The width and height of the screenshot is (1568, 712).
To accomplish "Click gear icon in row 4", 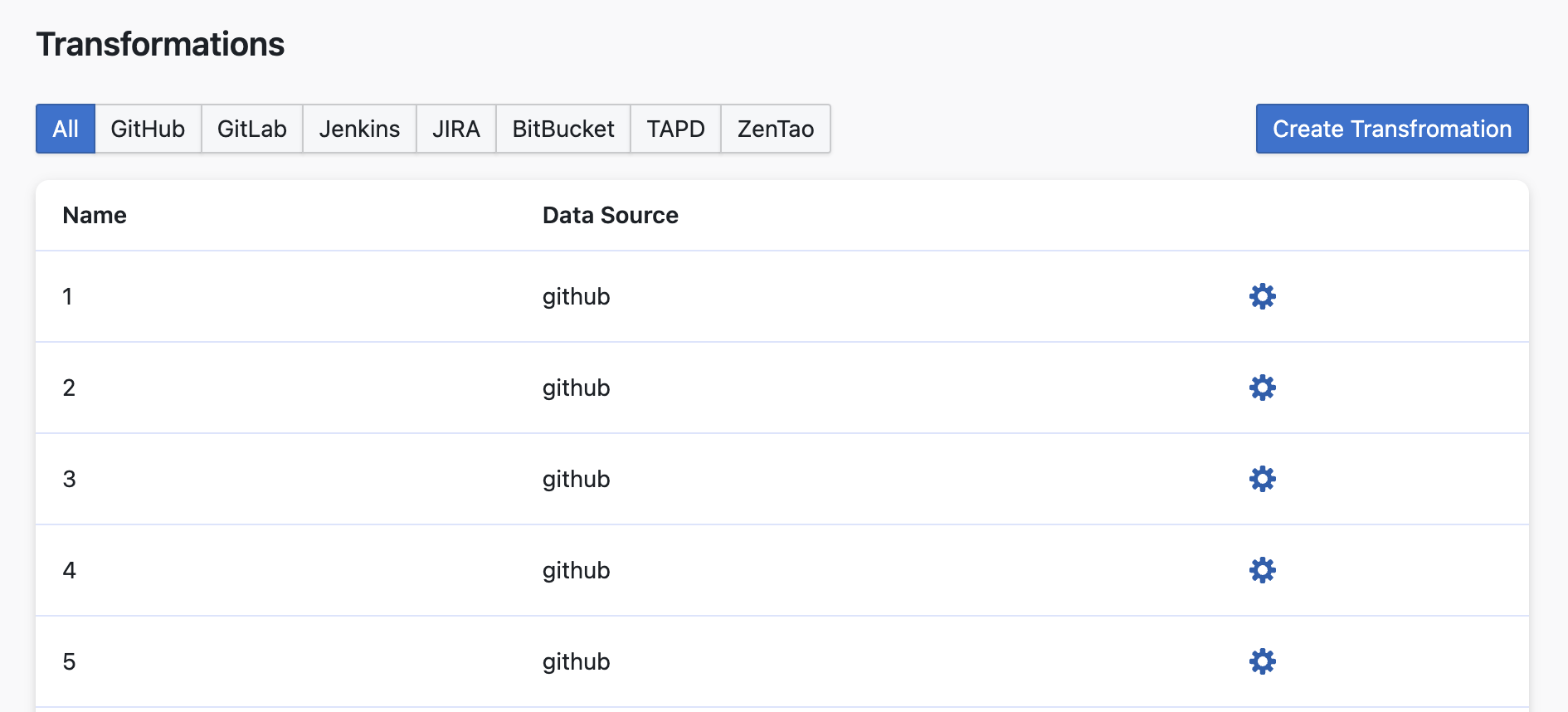I will [1262, 570].
